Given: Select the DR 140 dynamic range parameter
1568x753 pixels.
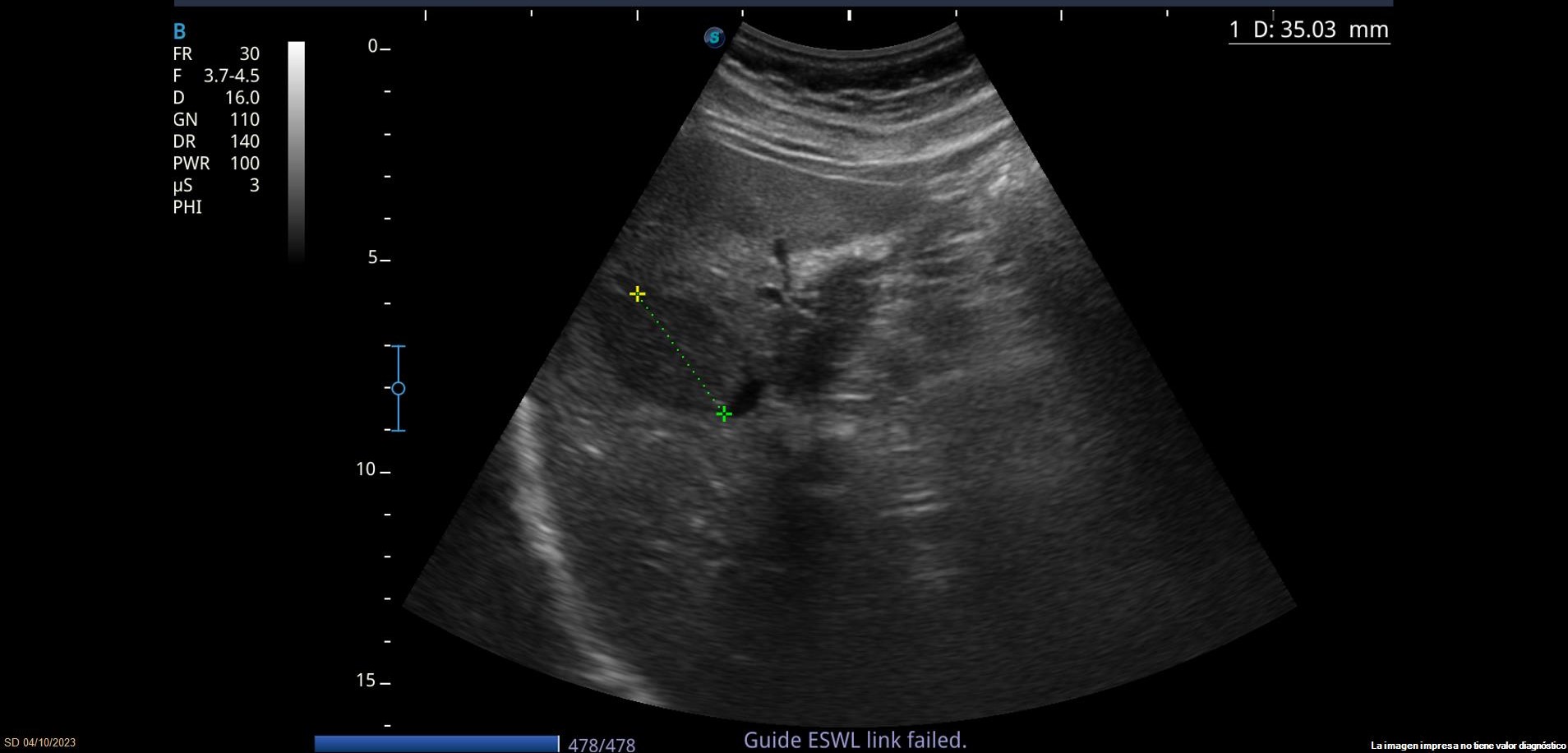Looking at the screenshot, I should 216,141.
